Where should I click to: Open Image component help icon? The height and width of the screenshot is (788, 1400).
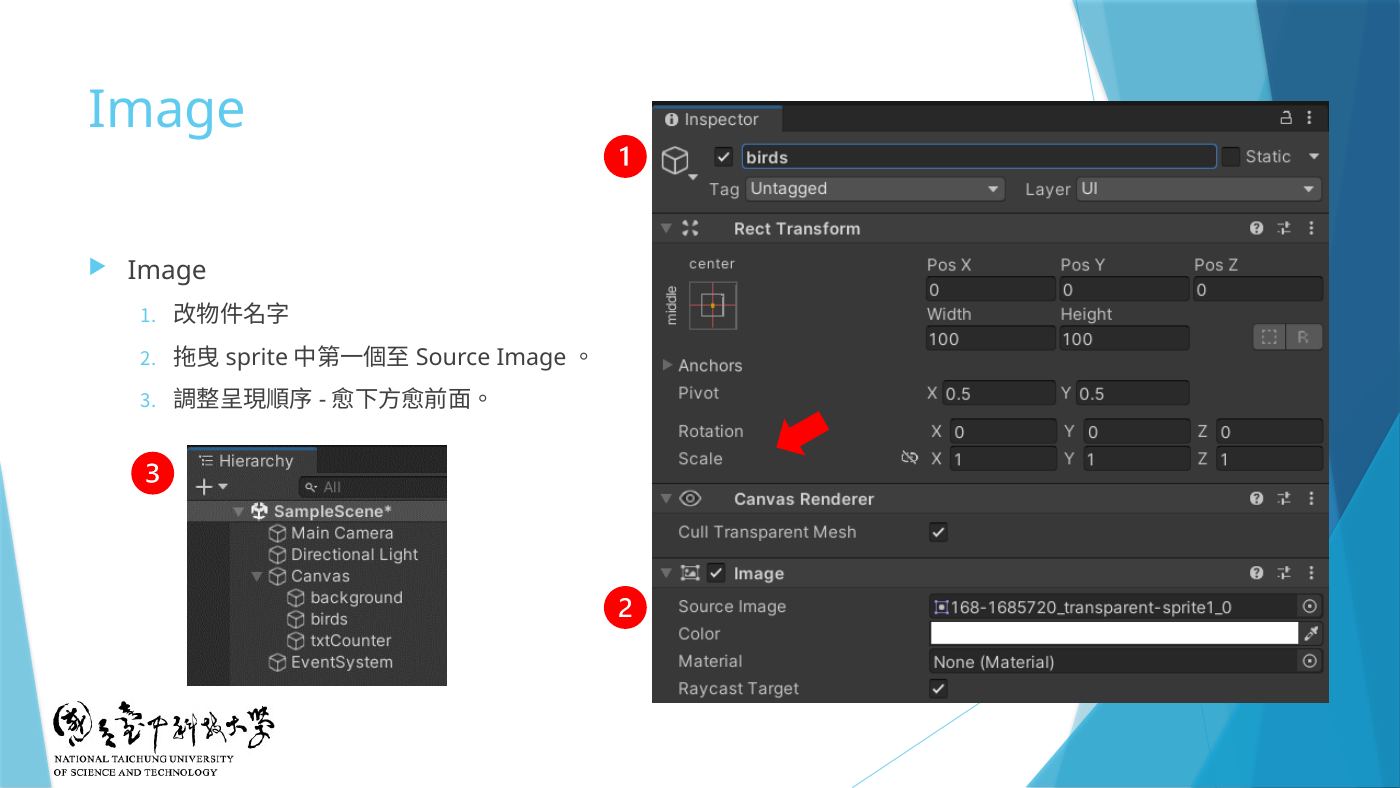pyautogui.click(x=1257, y=573)
